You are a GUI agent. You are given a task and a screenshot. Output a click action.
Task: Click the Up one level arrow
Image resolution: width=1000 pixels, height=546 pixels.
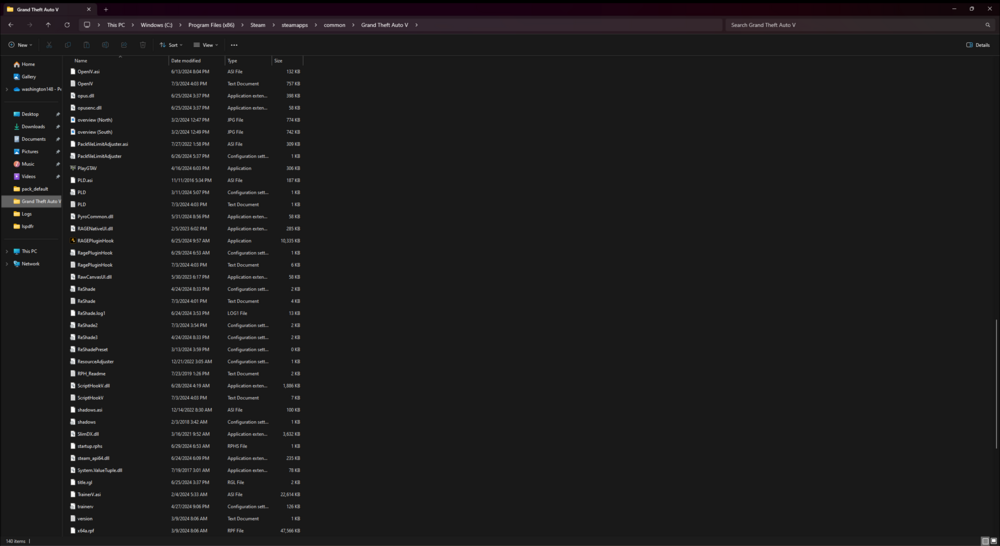[48, 25]
